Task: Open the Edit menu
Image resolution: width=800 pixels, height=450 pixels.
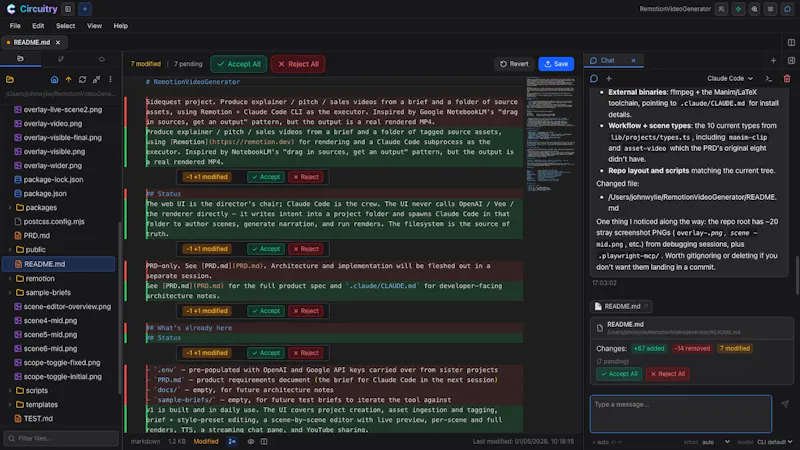Action: click(x=38, y=26)
